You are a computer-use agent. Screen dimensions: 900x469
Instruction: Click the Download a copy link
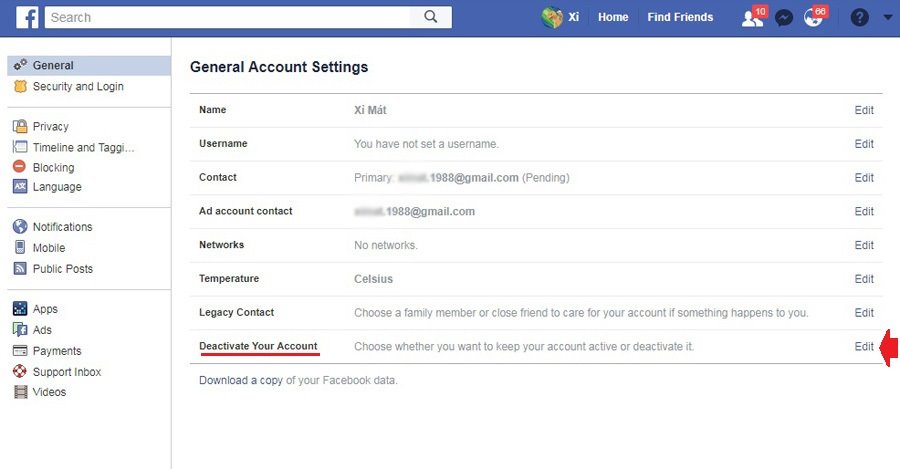[241, 380]
